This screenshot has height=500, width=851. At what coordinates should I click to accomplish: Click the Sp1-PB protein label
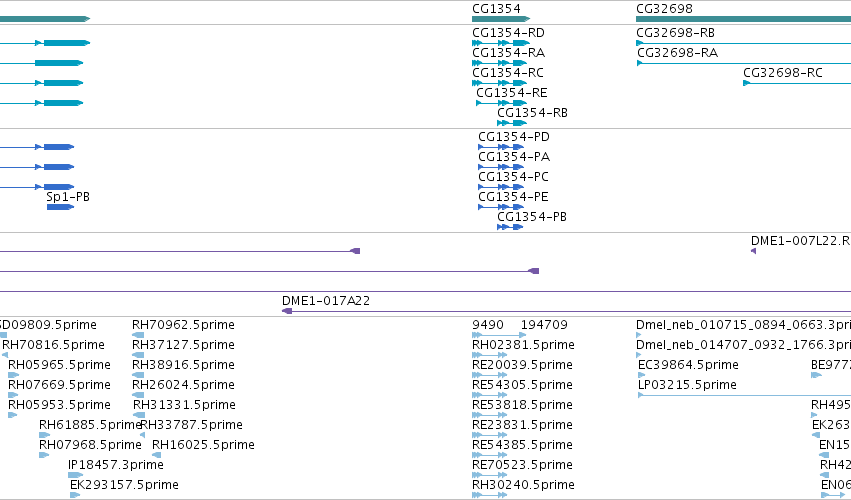click(68, 197)
